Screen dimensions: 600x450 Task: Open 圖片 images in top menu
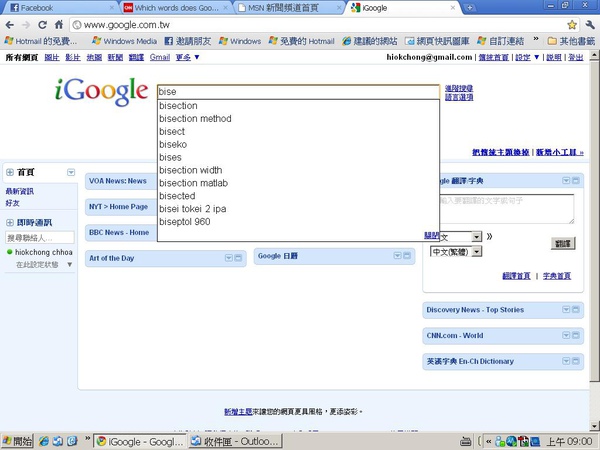coord(52,57)
